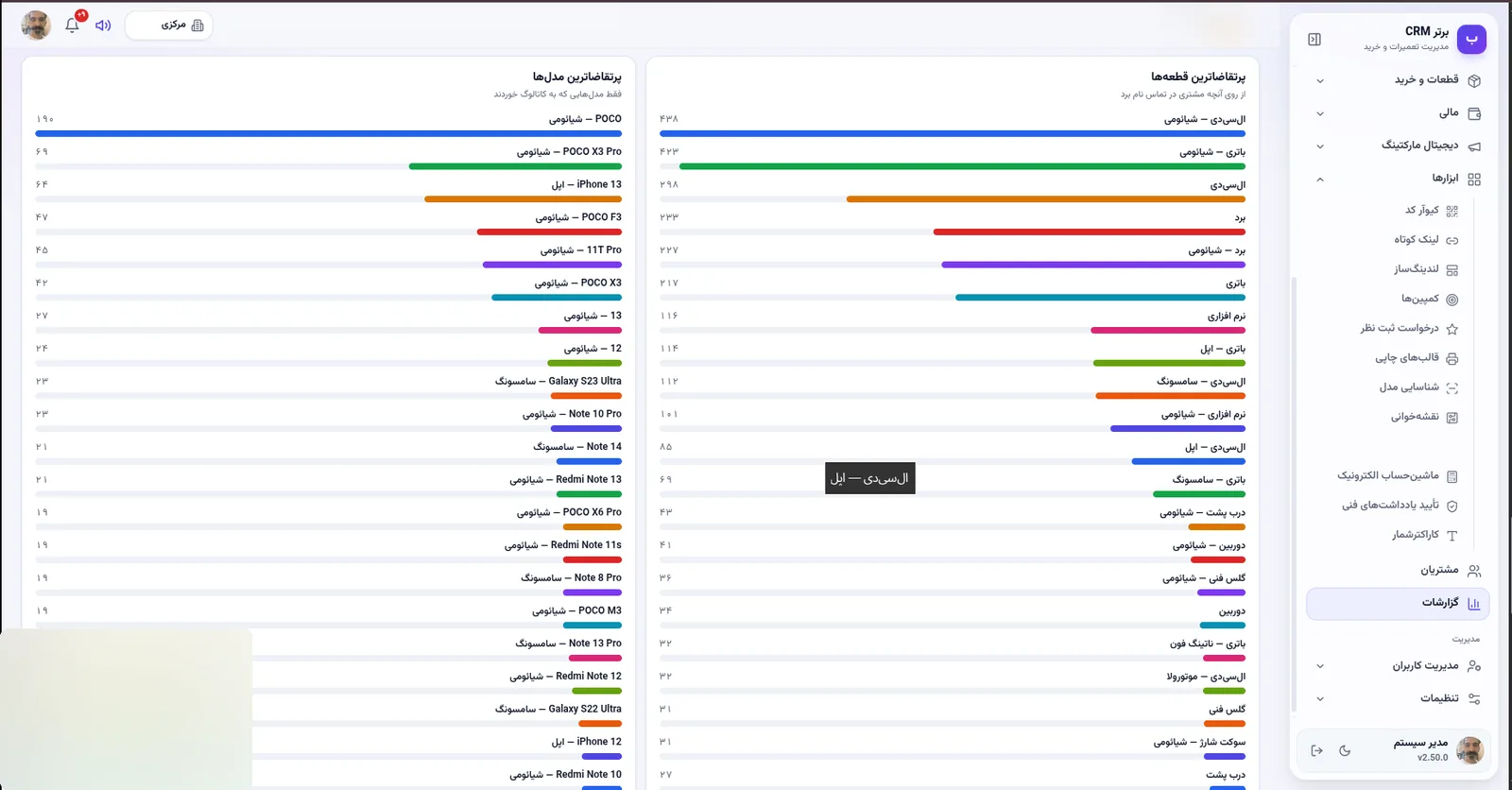Expand the قطعات و خرید menu chevron
The width and height of the screenshot is (1512, 790).
coord(1320,81)
